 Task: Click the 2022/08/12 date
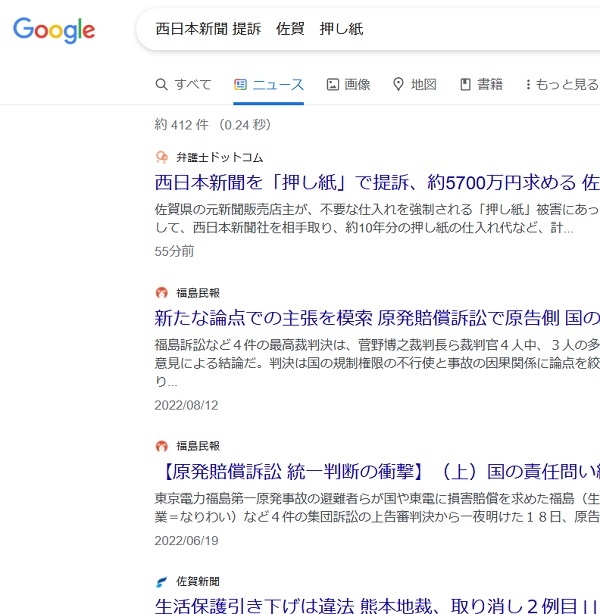(186, 405)
